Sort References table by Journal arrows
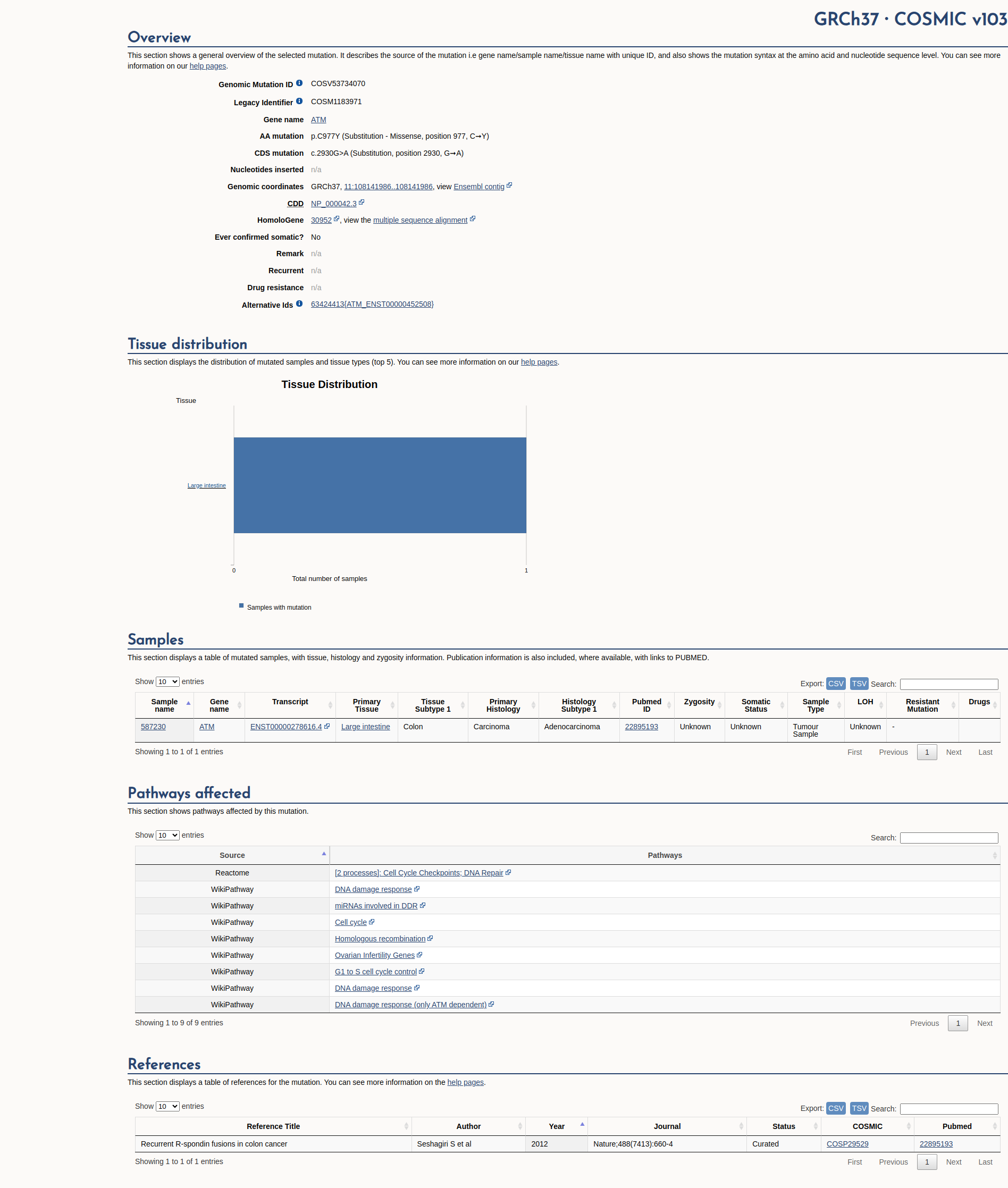Viewport: 1008px width, 1188px height. (x=741, y=1126)
